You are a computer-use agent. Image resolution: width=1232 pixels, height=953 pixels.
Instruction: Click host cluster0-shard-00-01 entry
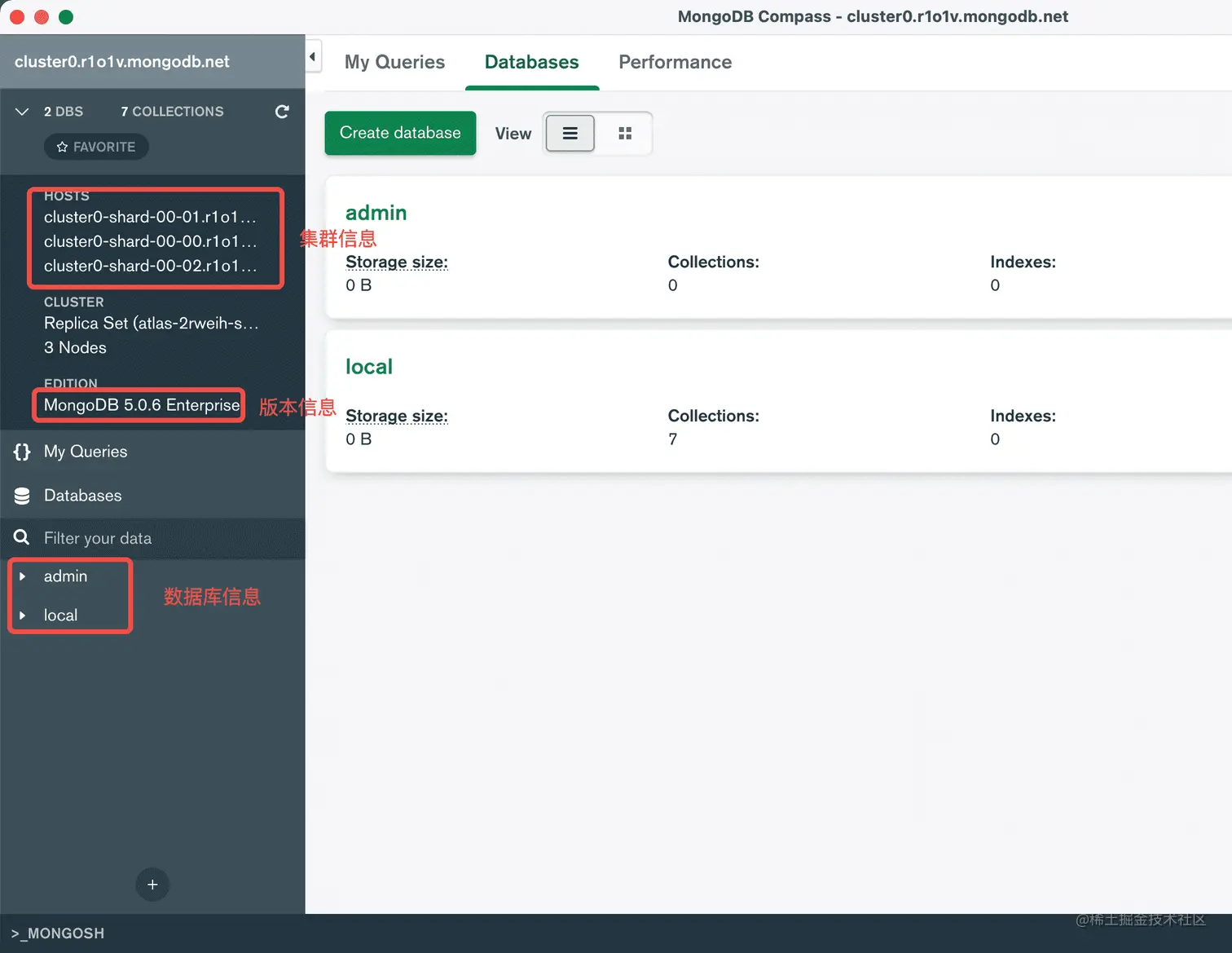(x=150, y=217)
